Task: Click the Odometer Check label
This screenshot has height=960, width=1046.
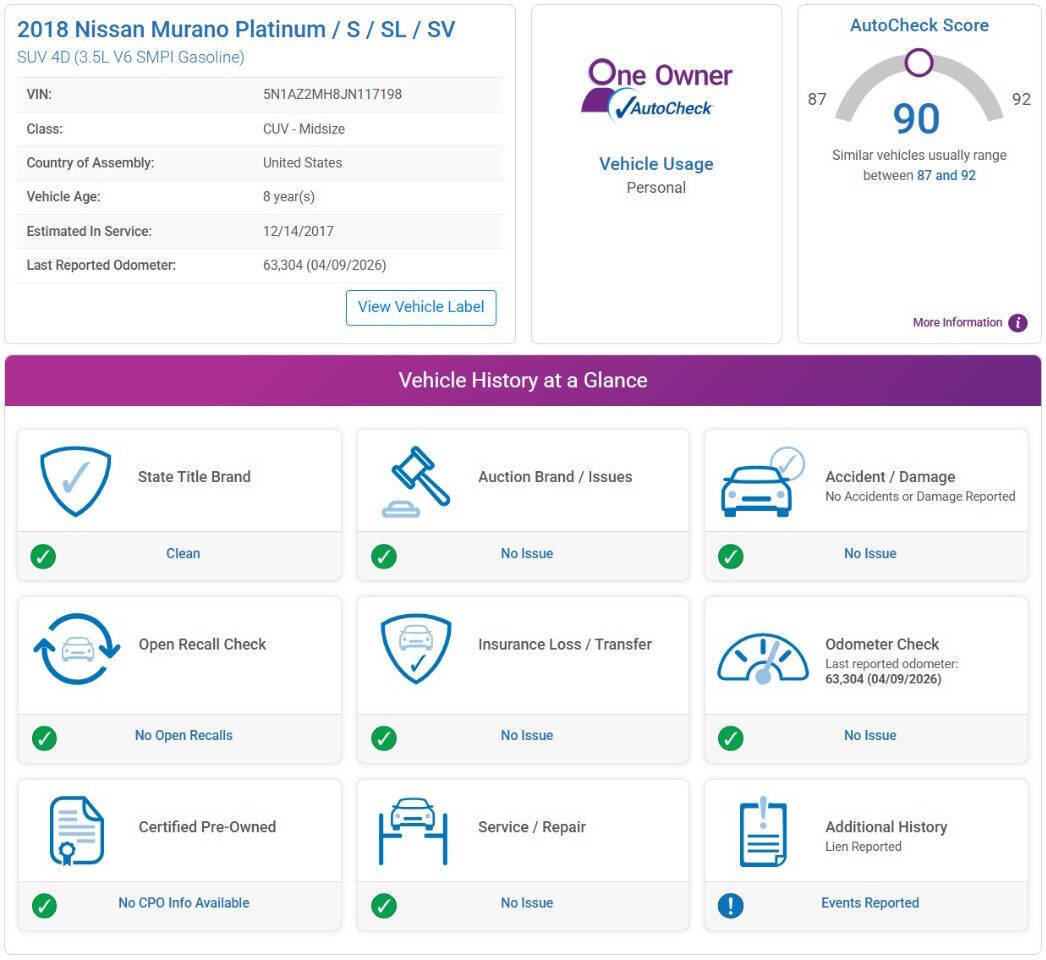Action: (882, 644)
